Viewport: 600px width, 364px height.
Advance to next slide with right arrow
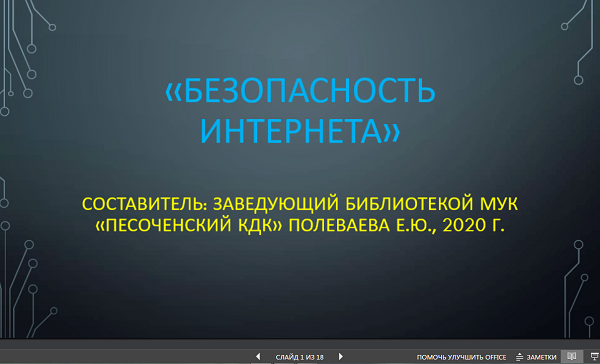(341, 356)
